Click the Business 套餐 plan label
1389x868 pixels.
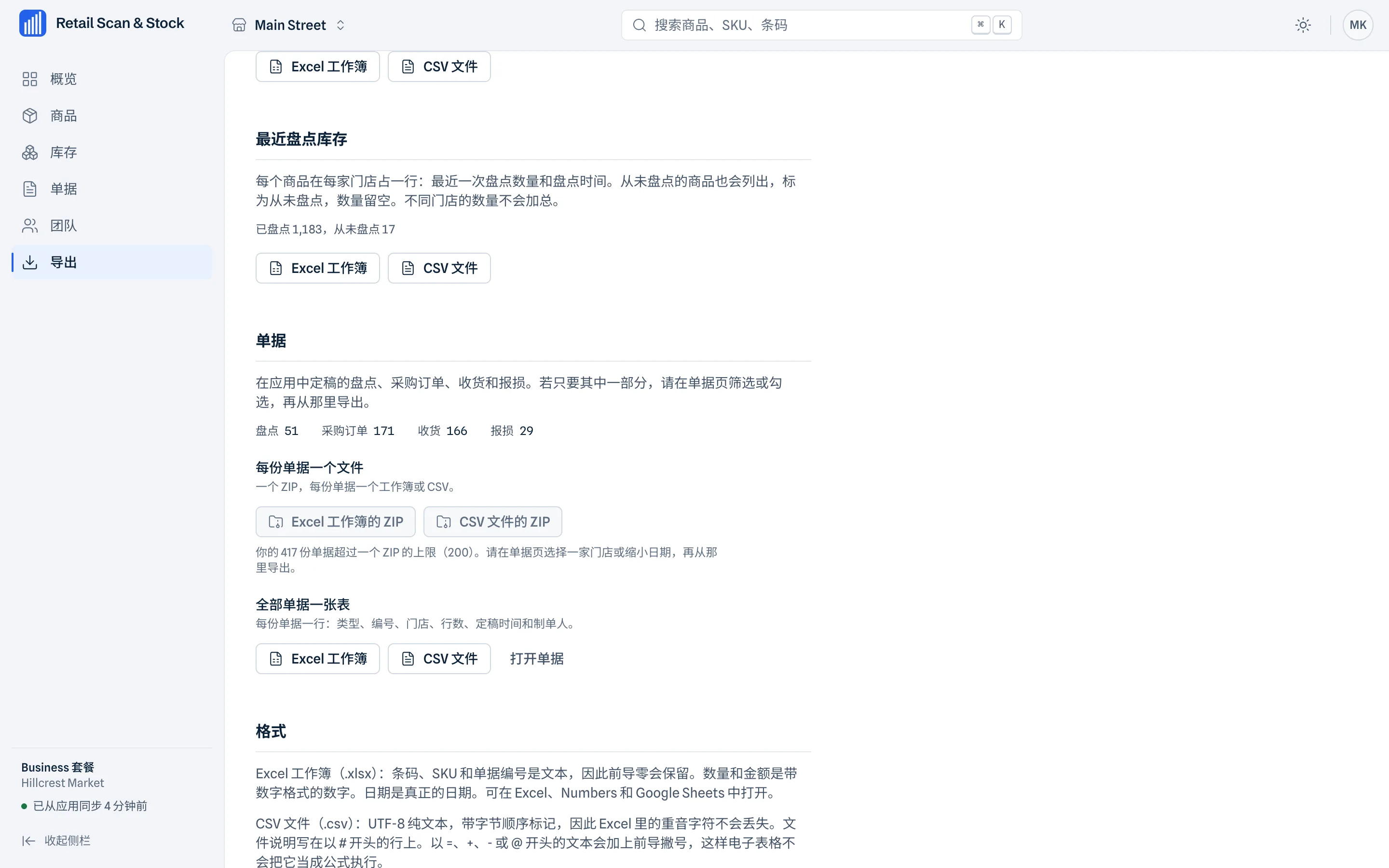point(58,768)
